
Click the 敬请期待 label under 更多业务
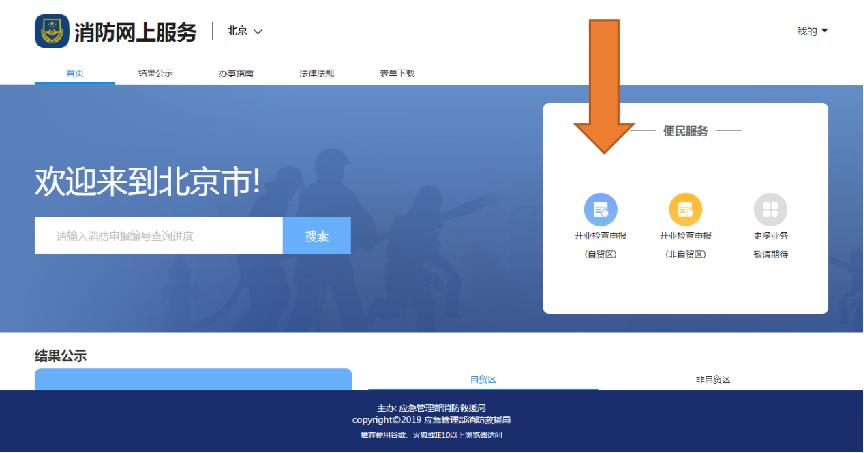(x=771, y=254)
